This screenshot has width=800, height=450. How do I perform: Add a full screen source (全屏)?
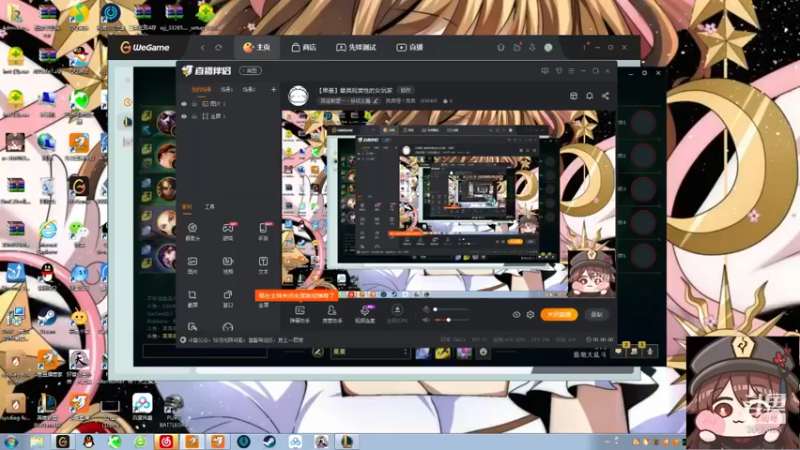(263, 305)
